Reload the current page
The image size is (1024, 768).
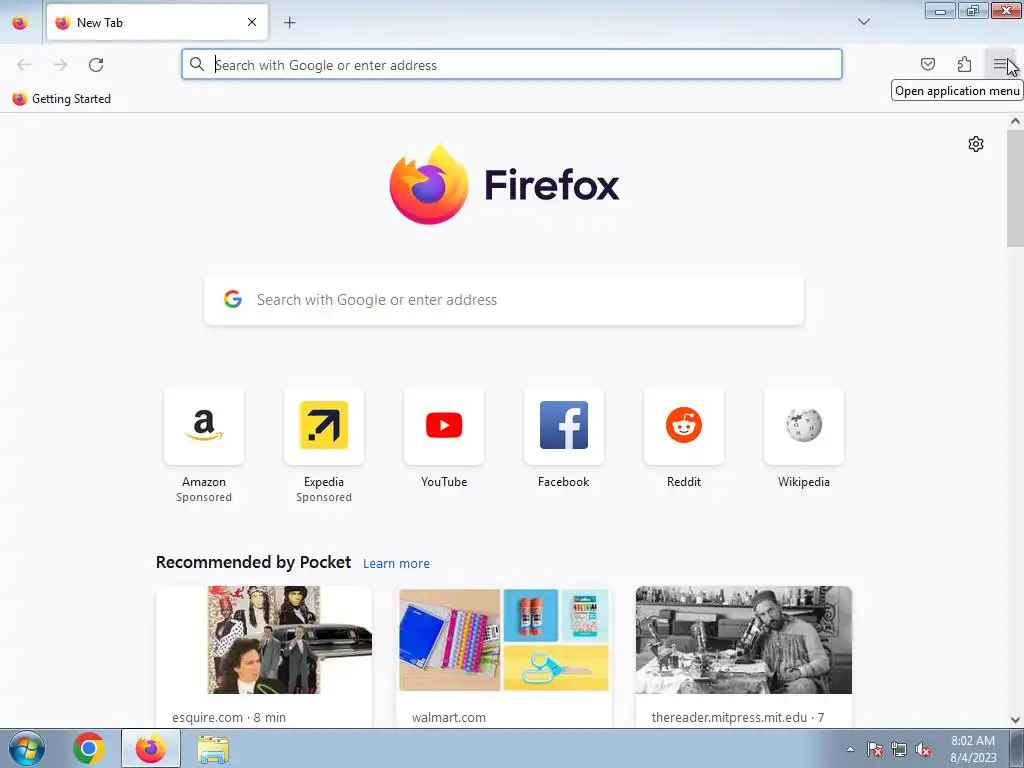[x=96, y=65]
